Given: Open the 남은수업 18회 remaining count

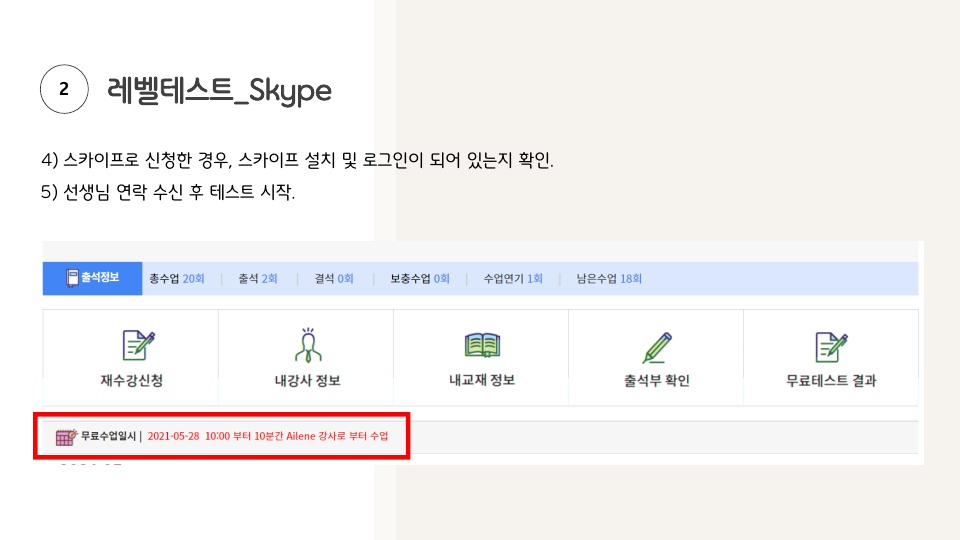Looking at the screenshot, I should click(609, 279).
